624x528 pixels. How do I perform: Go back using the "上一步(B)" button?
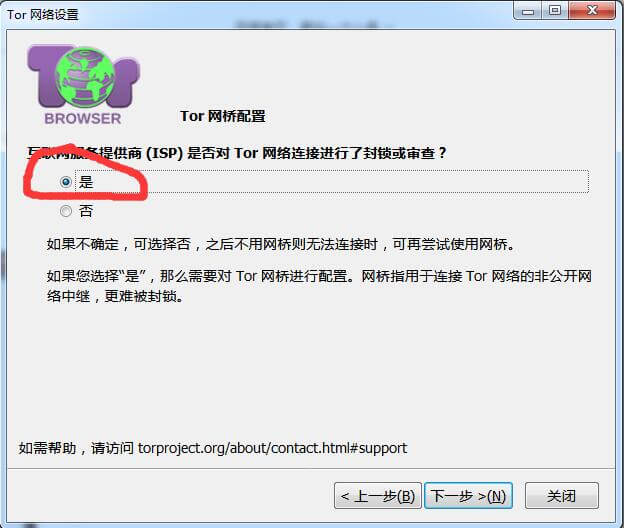[378, 496]
